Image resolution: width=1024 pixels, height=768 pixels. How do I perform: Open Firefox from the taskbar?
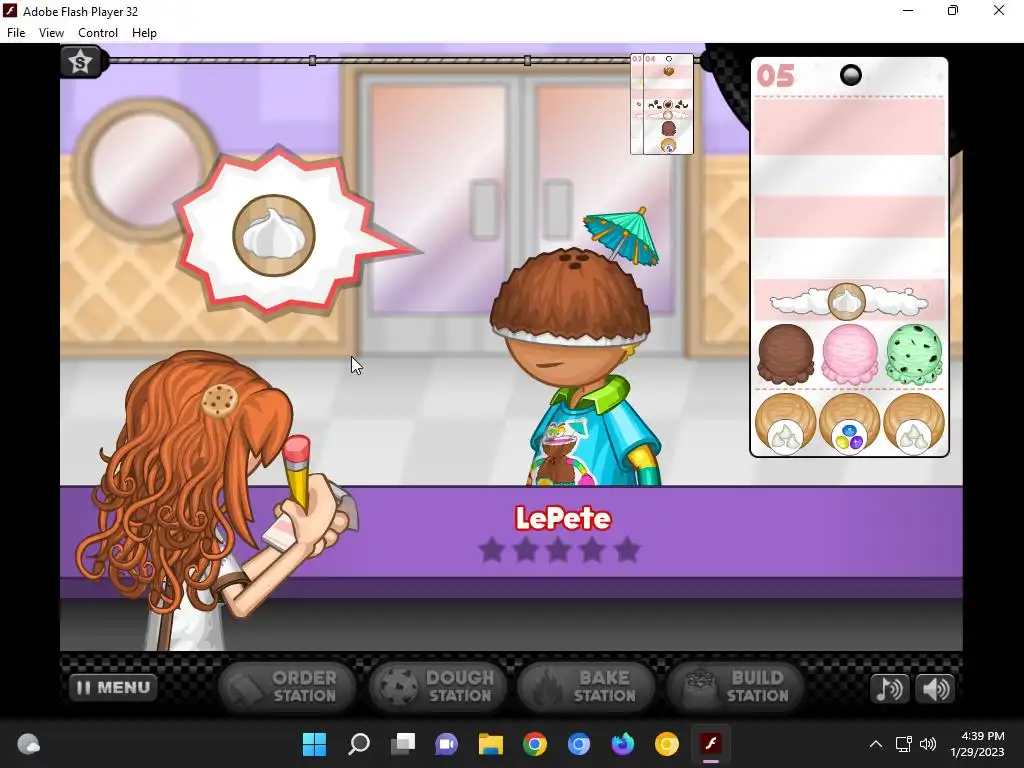(622, 744)
